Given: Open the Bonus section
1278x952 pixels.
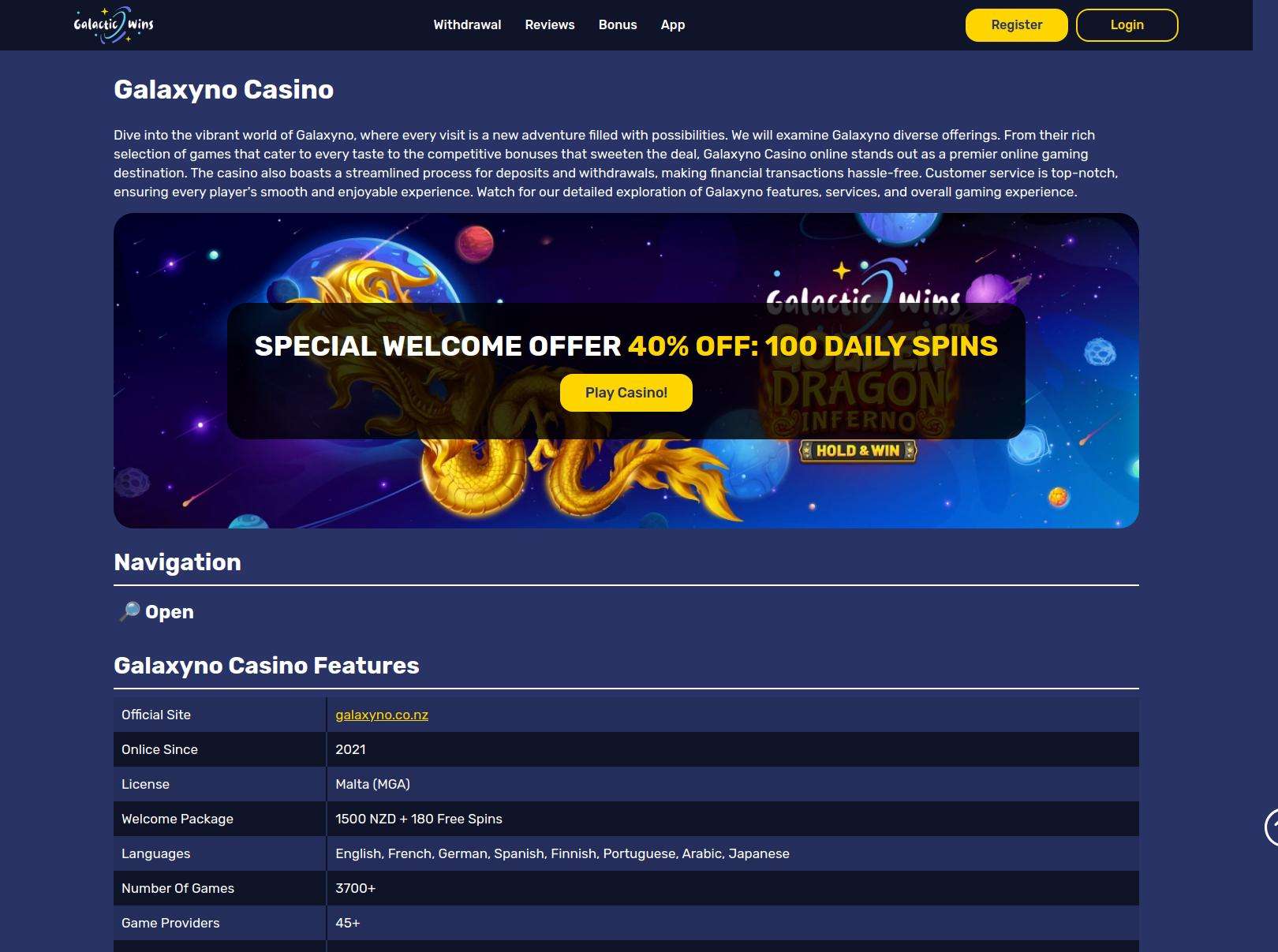Looking at the screenshot, I should 618,24.
